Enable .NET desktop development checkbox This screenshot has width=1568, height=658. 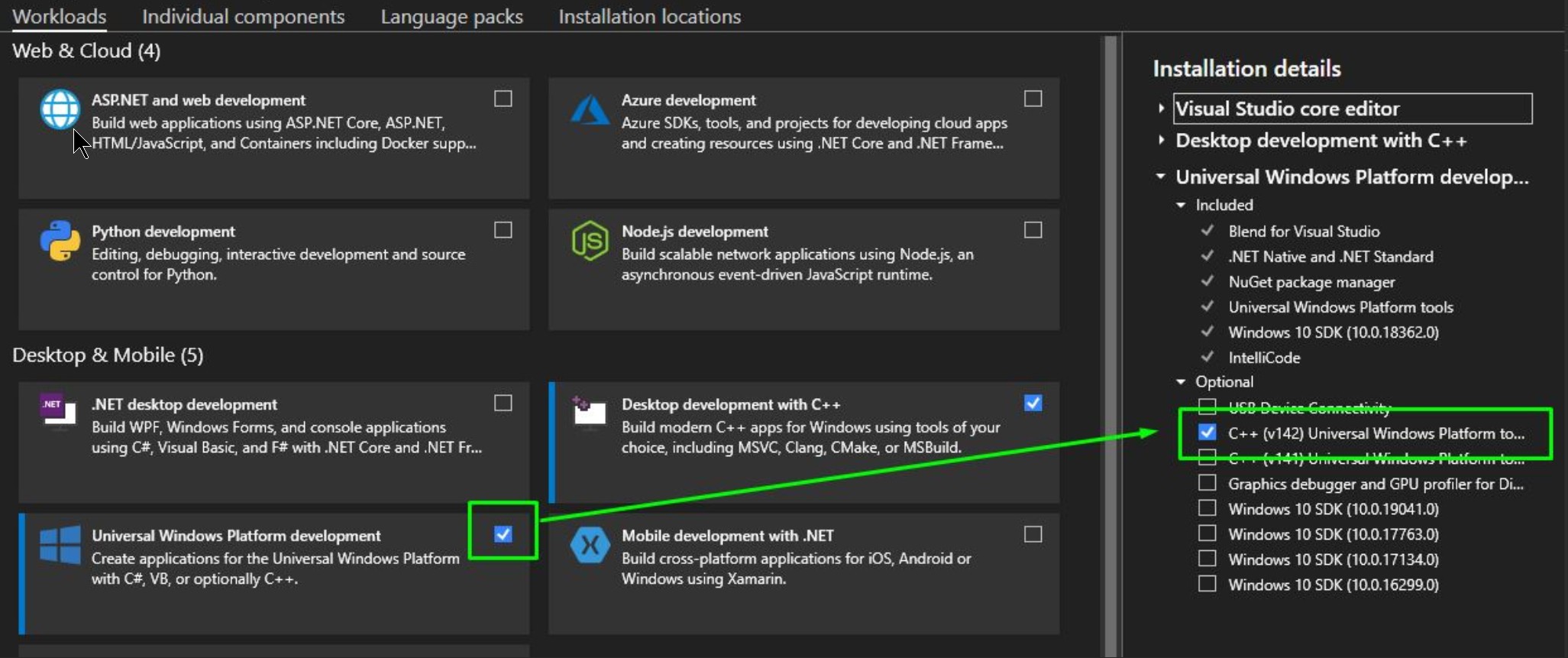pos(503,403)
